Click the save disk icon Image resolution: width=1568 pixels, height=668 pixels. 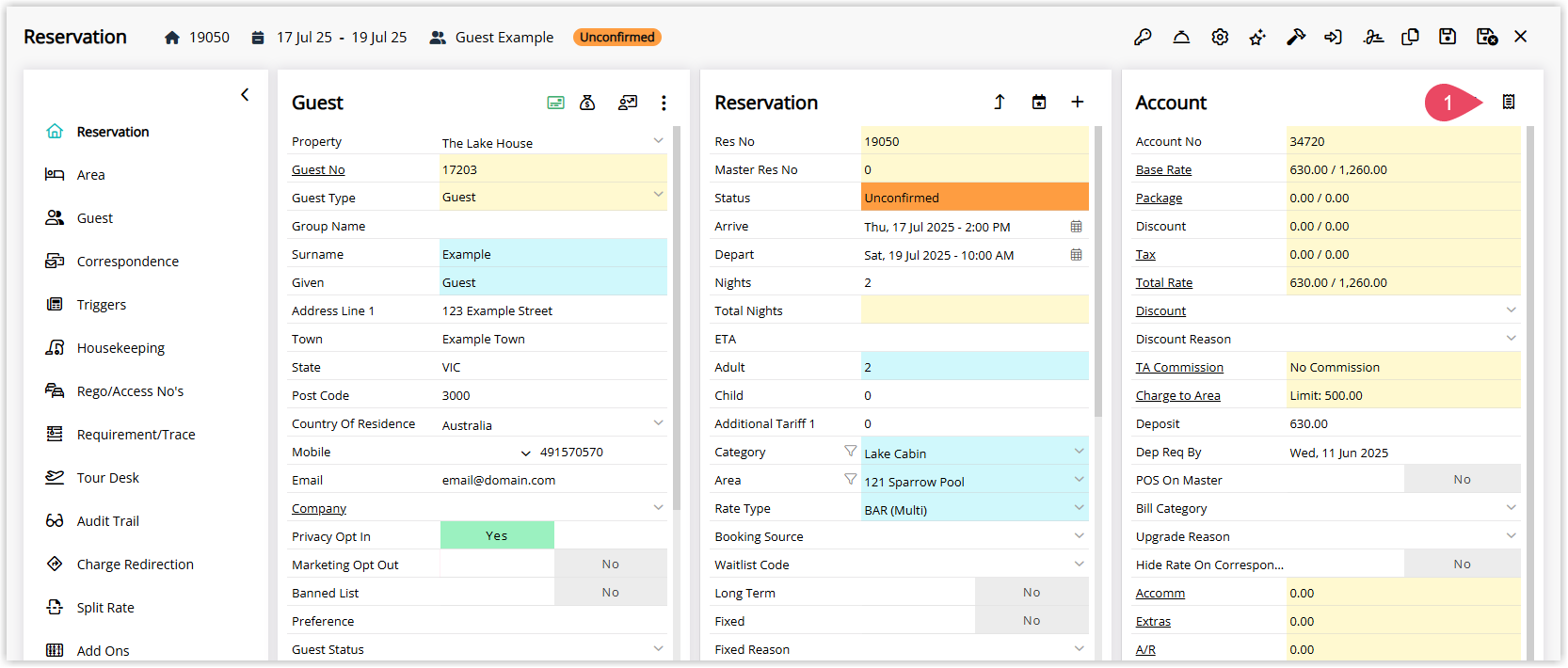[x=1448, y=37]
